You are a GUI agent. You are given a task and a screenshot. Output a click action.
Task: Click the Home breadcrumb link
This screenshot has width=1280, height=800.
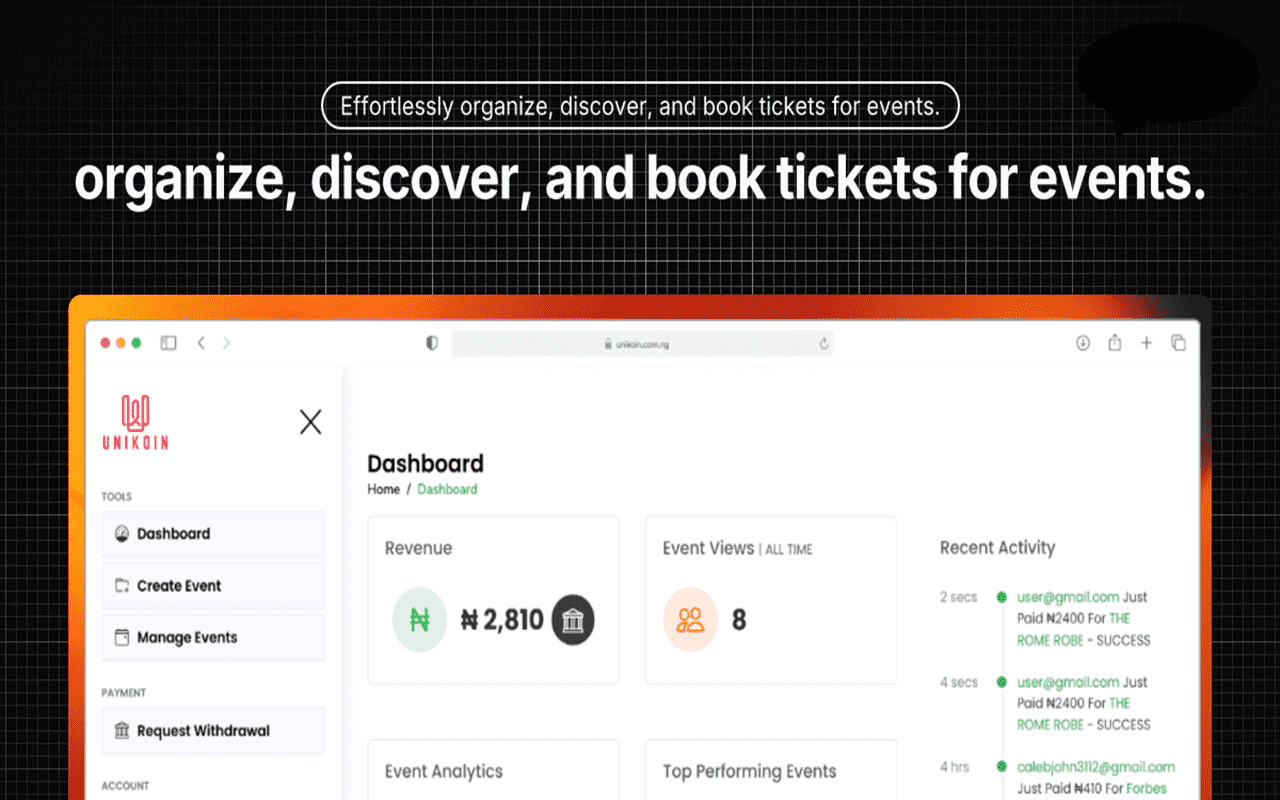pos(383,490)
